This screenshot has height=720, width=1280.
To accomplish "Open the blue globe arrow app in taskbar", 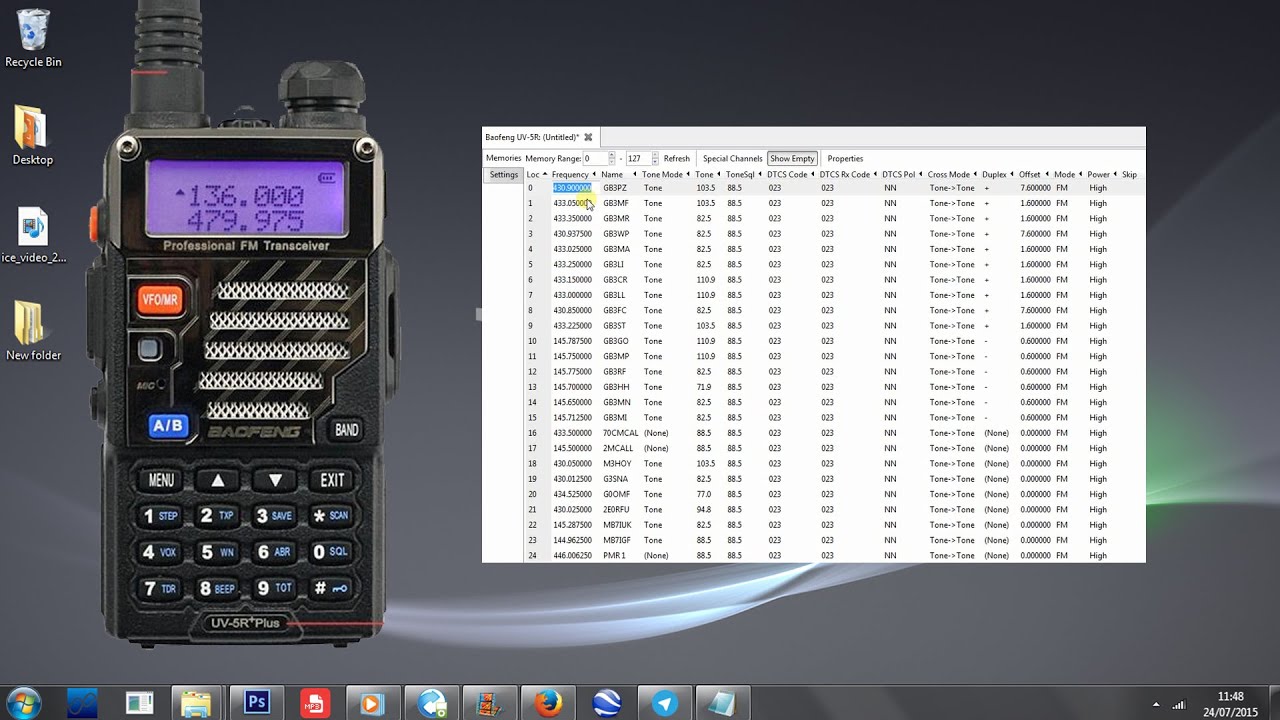I will coord(431,703).
